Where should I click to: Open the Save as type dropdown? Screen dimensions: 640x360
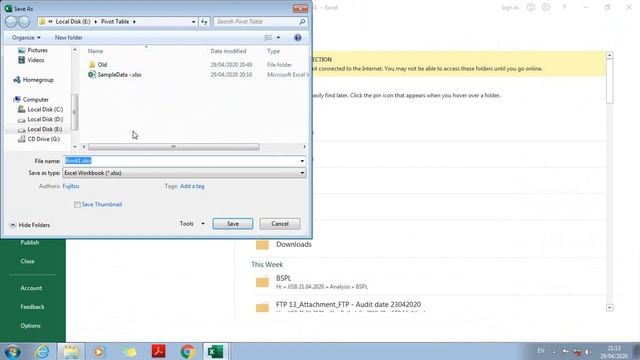184,173
